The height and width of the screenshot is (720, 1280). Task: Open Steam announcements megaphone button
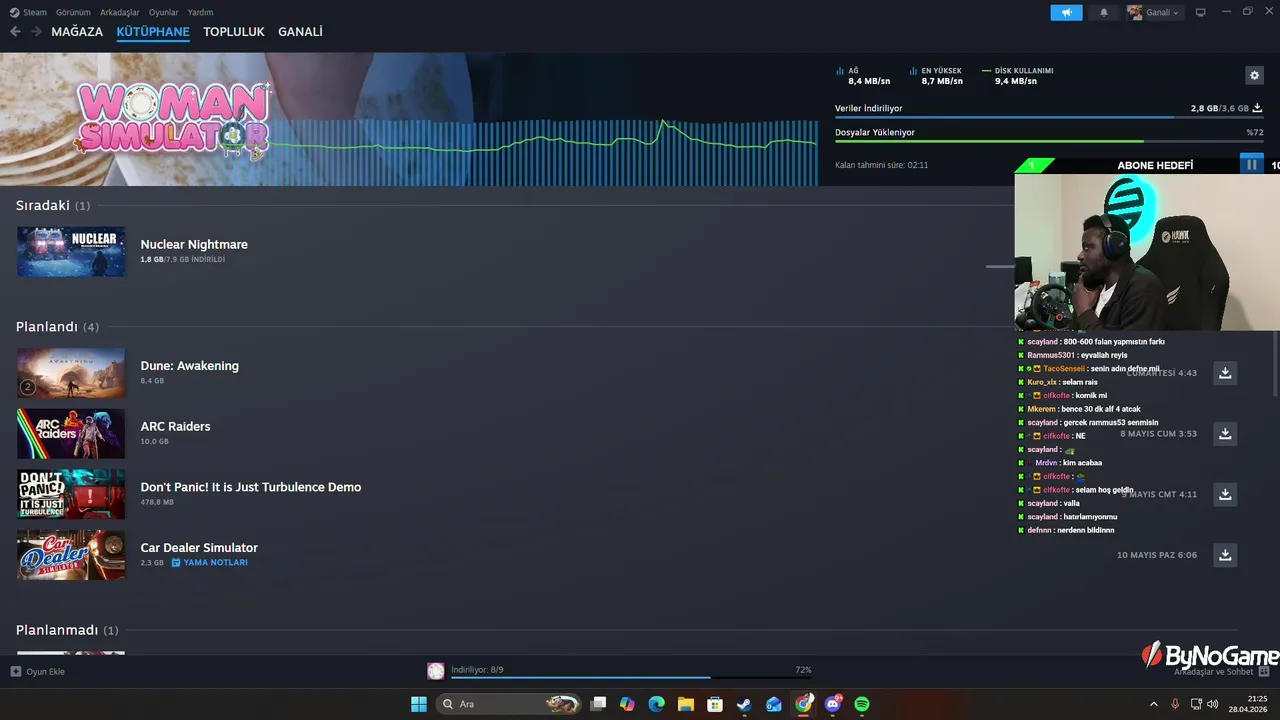pyautogui.click(x=1066, y=12)
